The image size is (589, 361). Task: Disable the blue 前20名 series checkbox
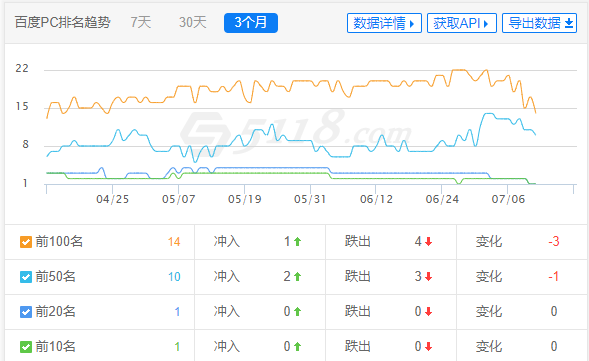26,312
